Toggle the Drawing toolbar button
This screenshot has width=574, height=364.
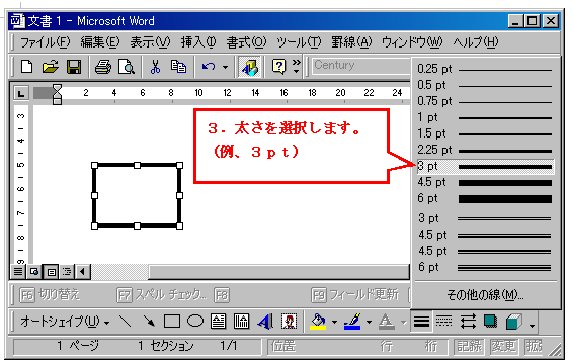pyautogui.click(x=250, y=67)
